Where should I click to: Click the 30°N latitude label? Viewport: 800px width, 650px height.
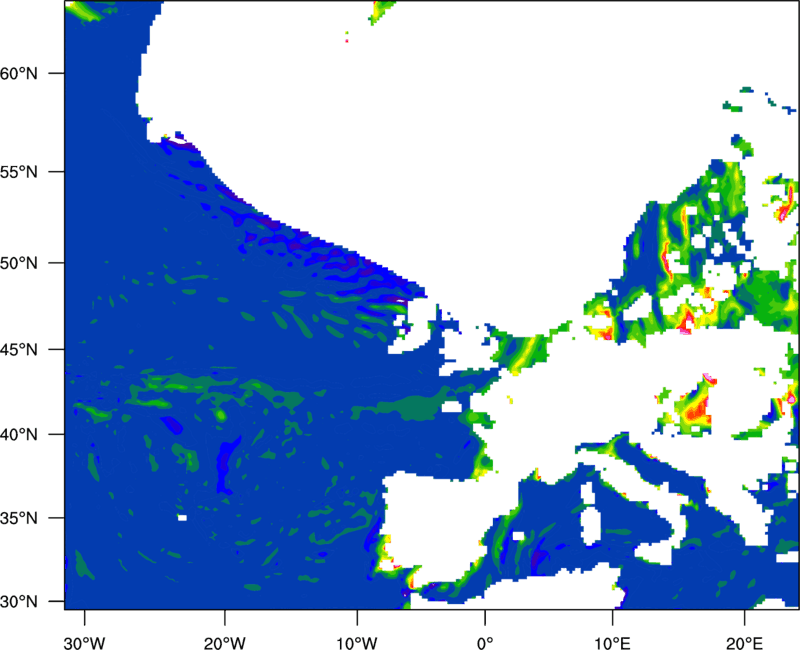[x=19, y=602]
